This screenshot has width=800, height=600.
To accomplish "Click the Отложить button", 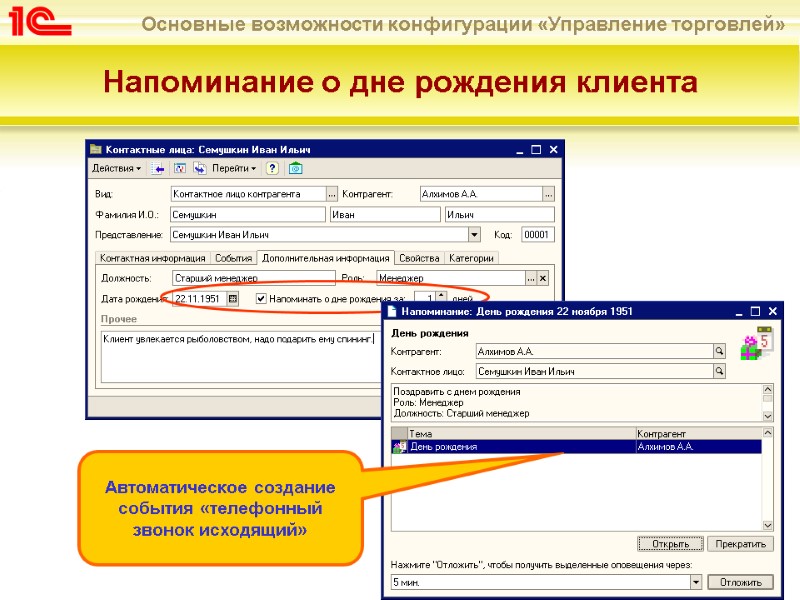I will (740, 582).
